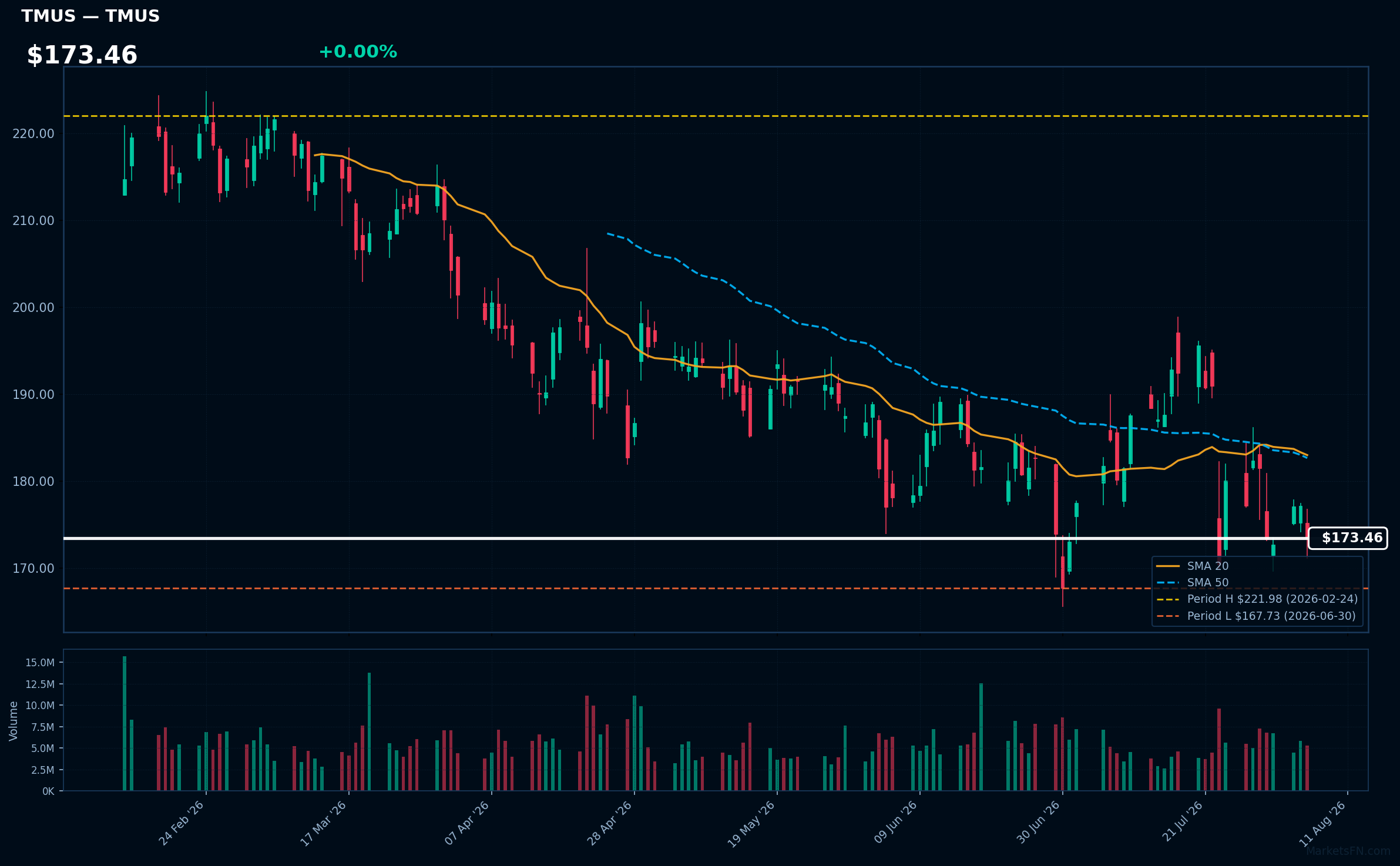Click Period L $167.73 legend entry
Image resolution: width=1400 pixels, height=866 pixels.
pyautogui.click(x=1256, y=616)
